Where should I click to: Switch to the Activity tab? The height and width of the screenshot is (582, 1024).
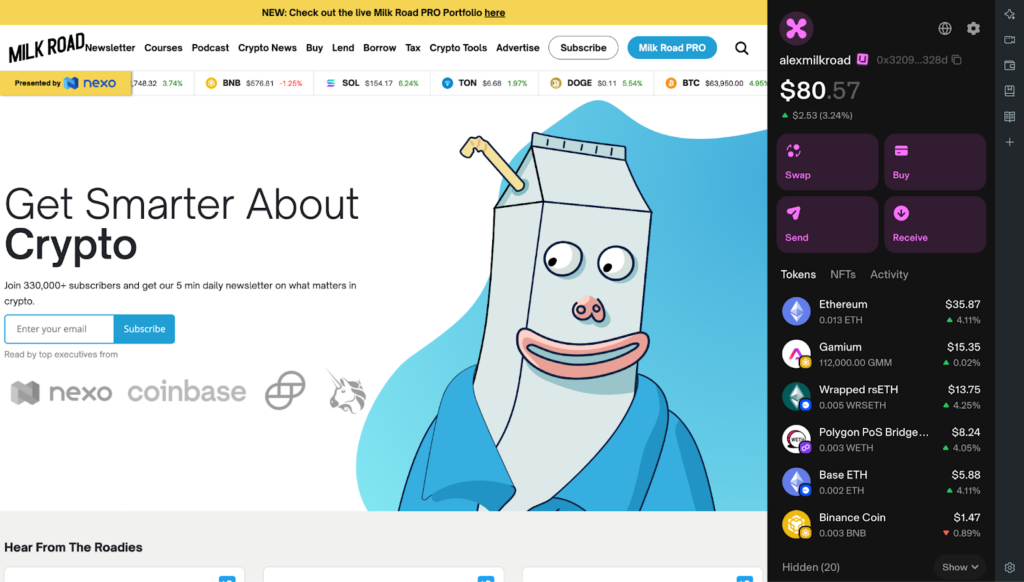click(x=889, y=274)
